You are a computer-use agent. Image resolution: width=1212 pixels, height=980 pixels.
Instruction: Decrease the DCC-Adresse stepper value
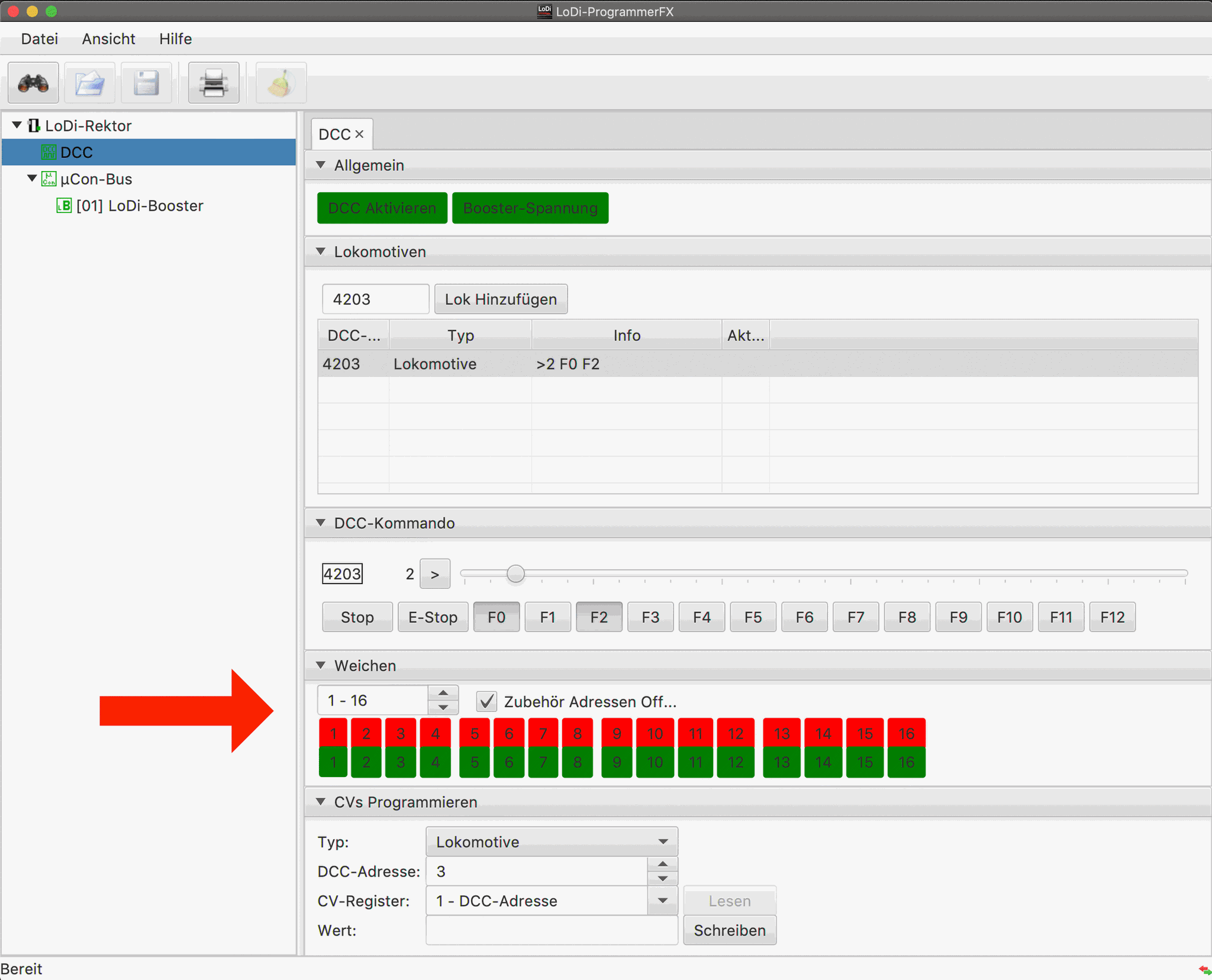(663, 879)
